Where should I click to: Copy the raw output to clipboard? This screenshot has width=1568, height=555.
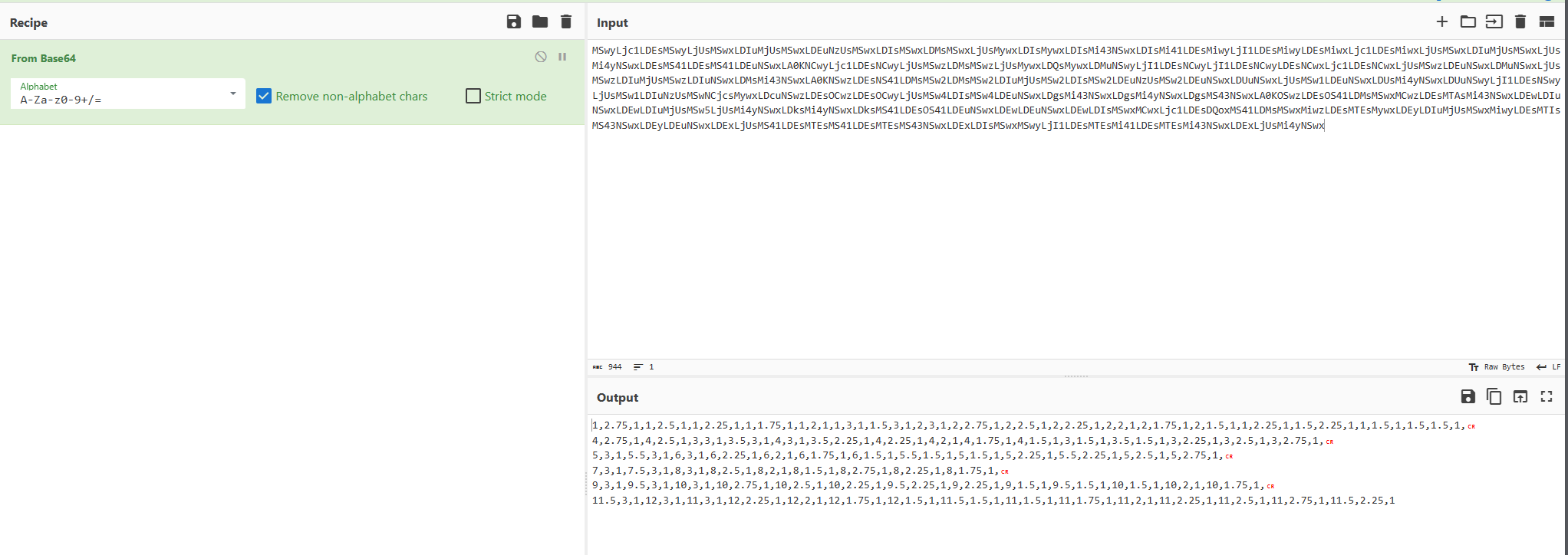tap(1494, 396)
